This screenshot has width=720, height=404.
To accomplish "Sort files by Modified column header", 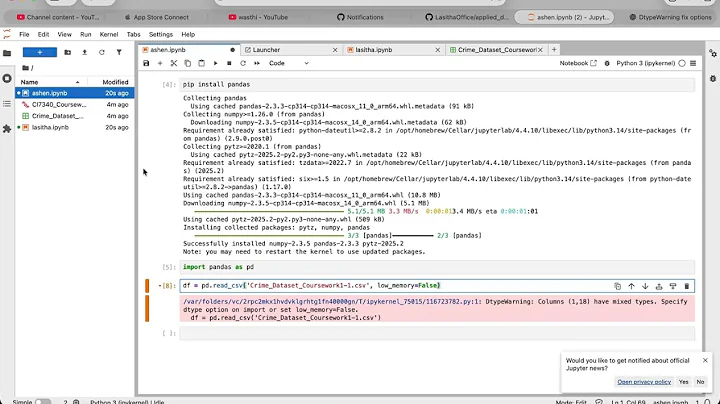I will [x=115, y=82].
